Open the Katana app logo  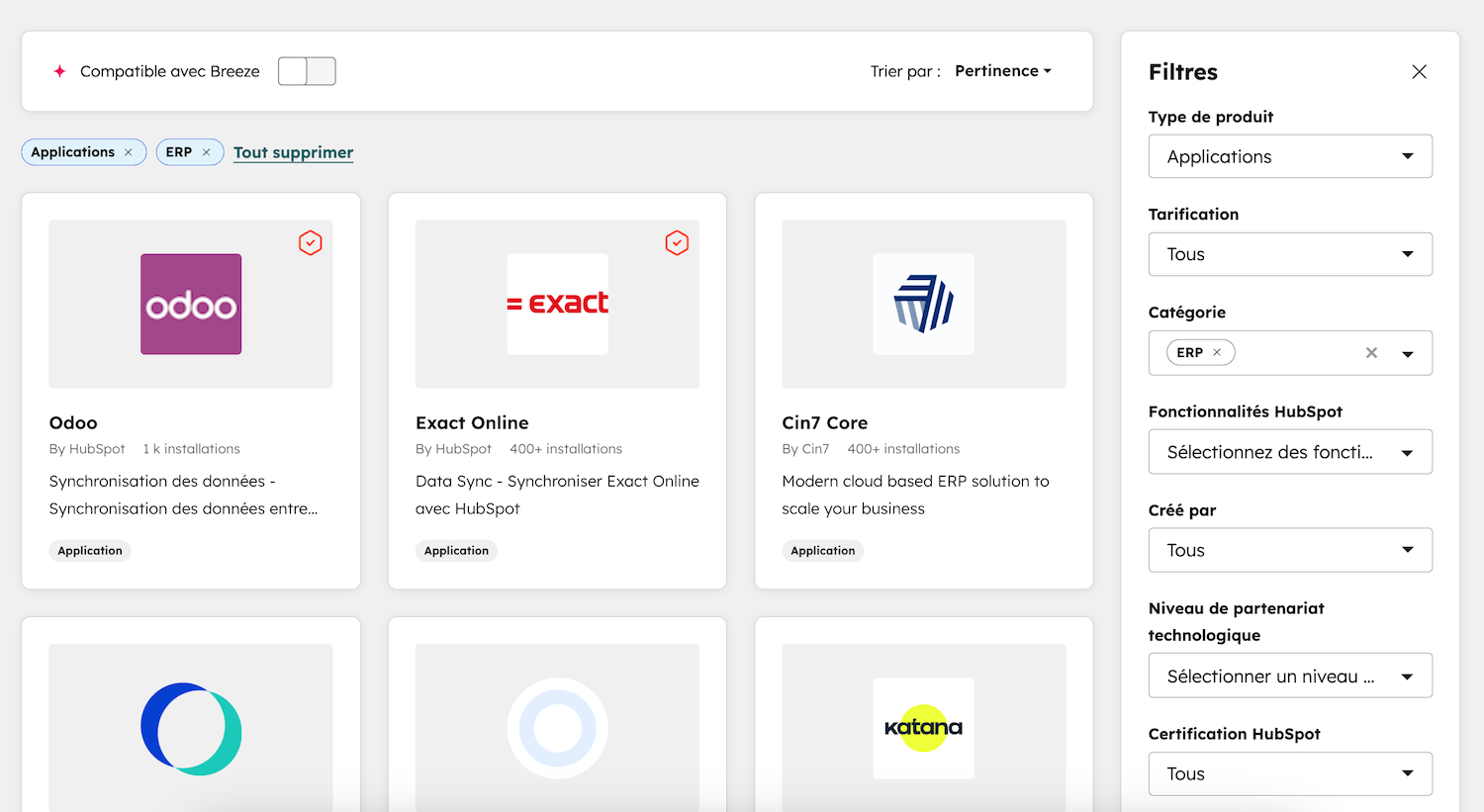point(923,729)
